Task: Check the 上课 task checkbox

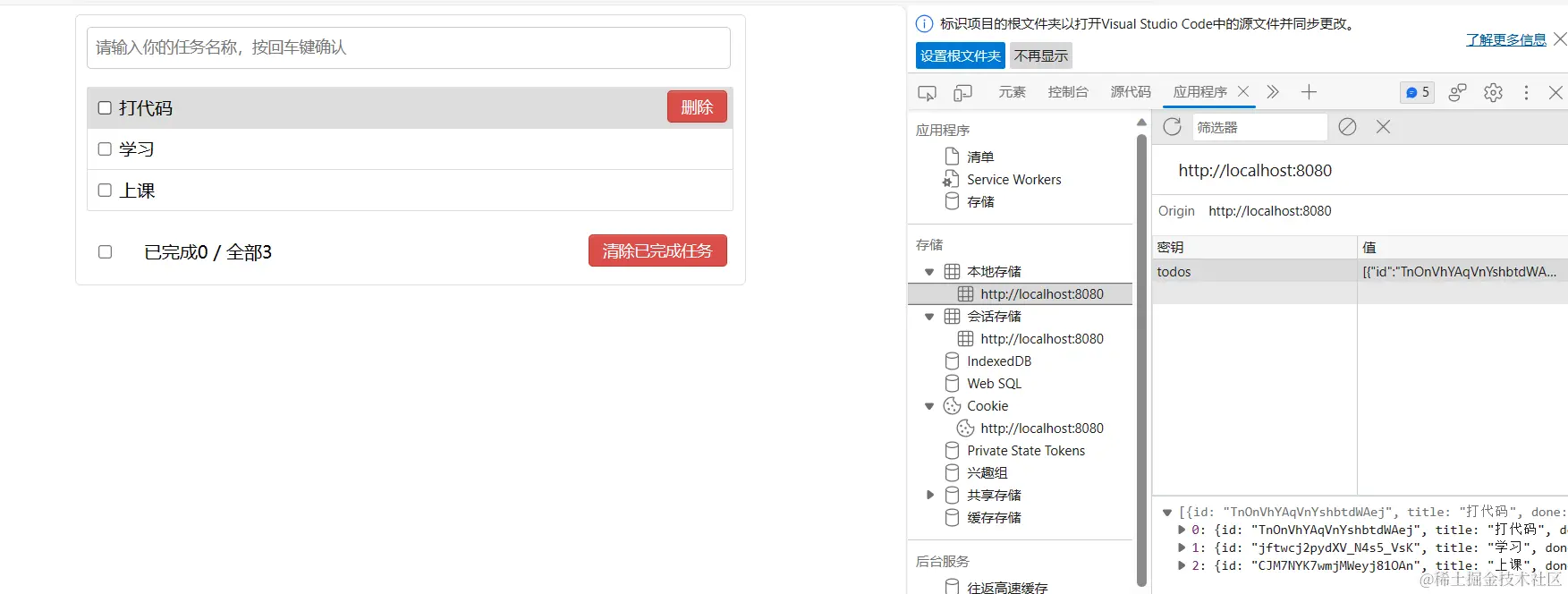Action: point(105,191)
